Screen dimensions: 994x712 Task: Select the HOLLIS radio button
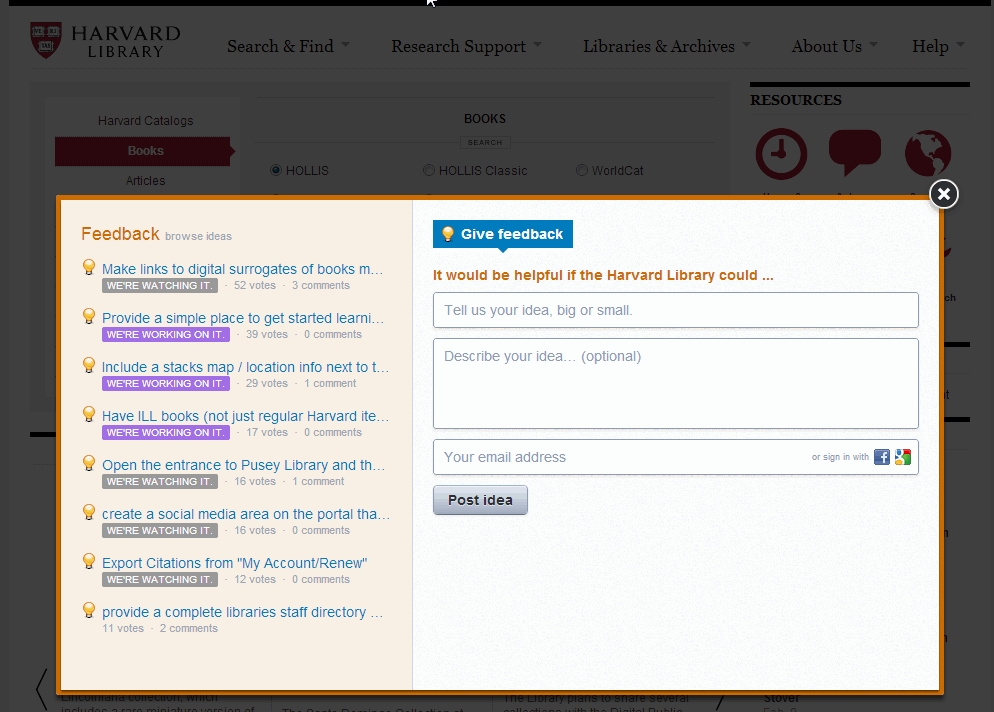tap(276, 170)
